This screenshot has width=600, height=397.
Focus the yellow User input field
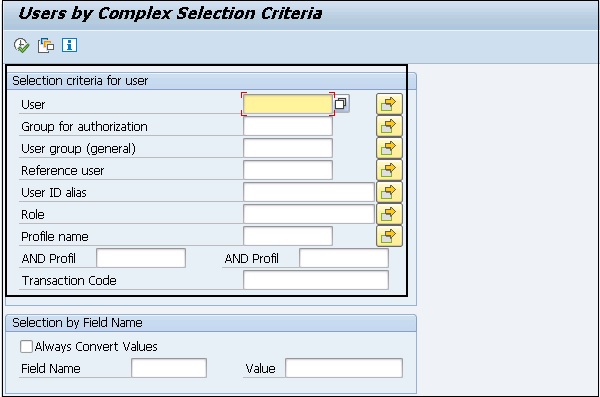[x=288, y=104]
